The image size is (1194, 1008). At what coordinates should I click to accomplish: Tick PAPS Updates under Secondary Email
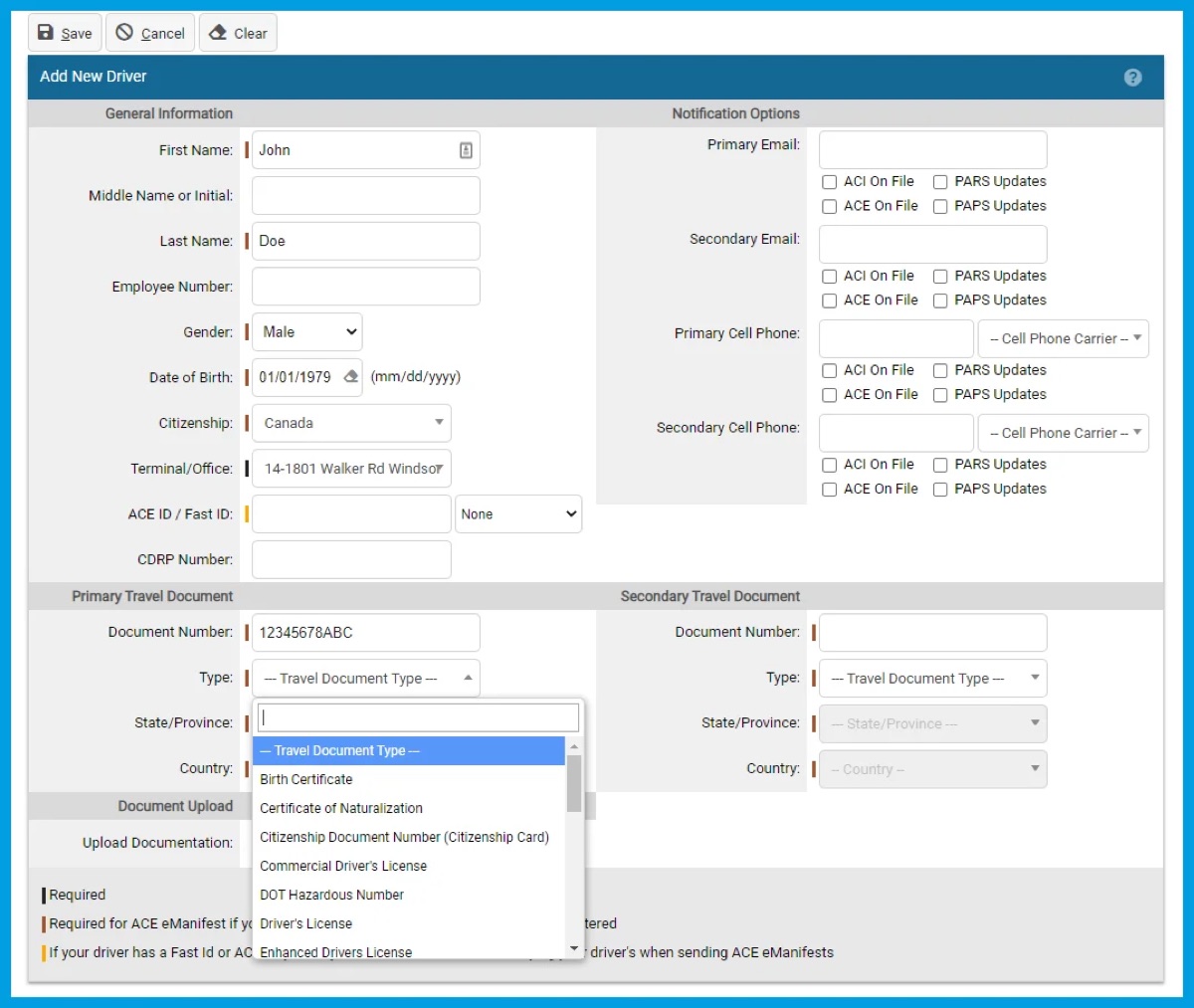[x=939, y=301]
